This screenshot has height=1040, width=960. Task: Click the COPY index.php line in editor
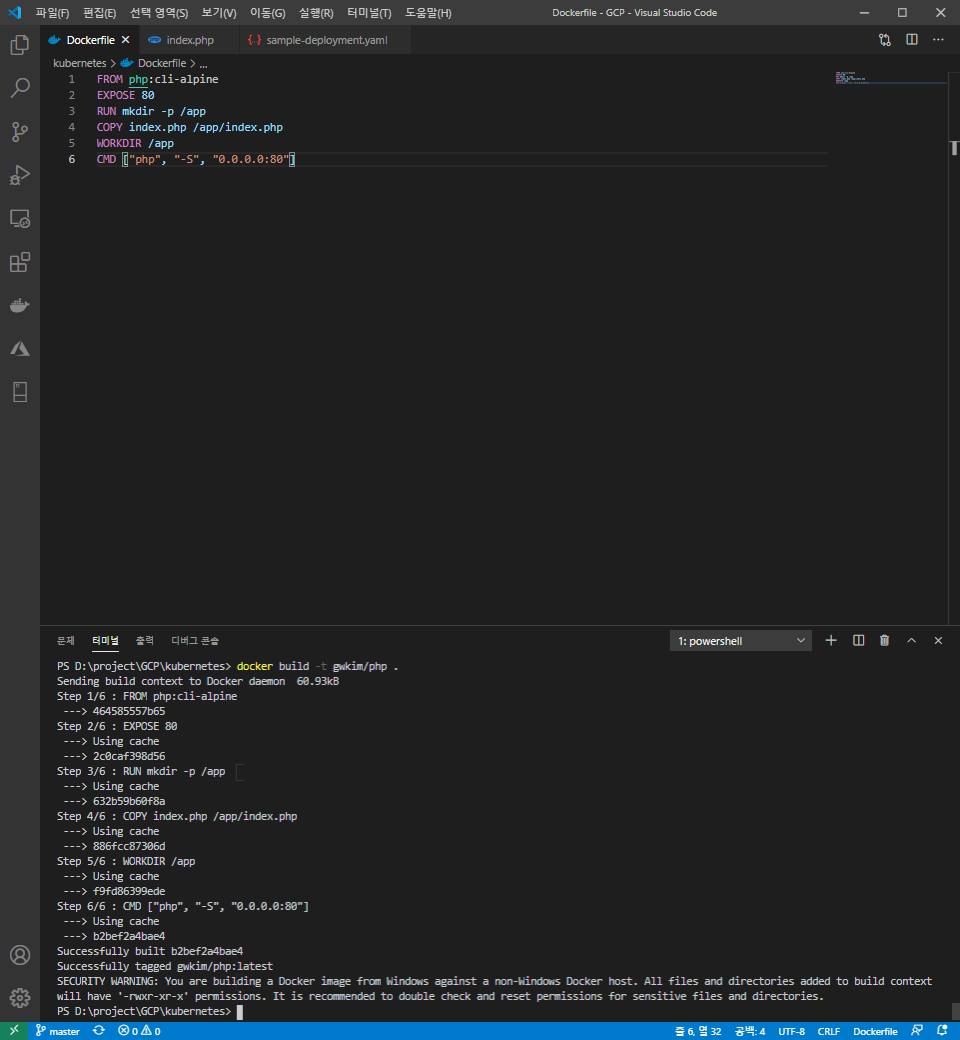pyautogui.click(x=190, y=127)
